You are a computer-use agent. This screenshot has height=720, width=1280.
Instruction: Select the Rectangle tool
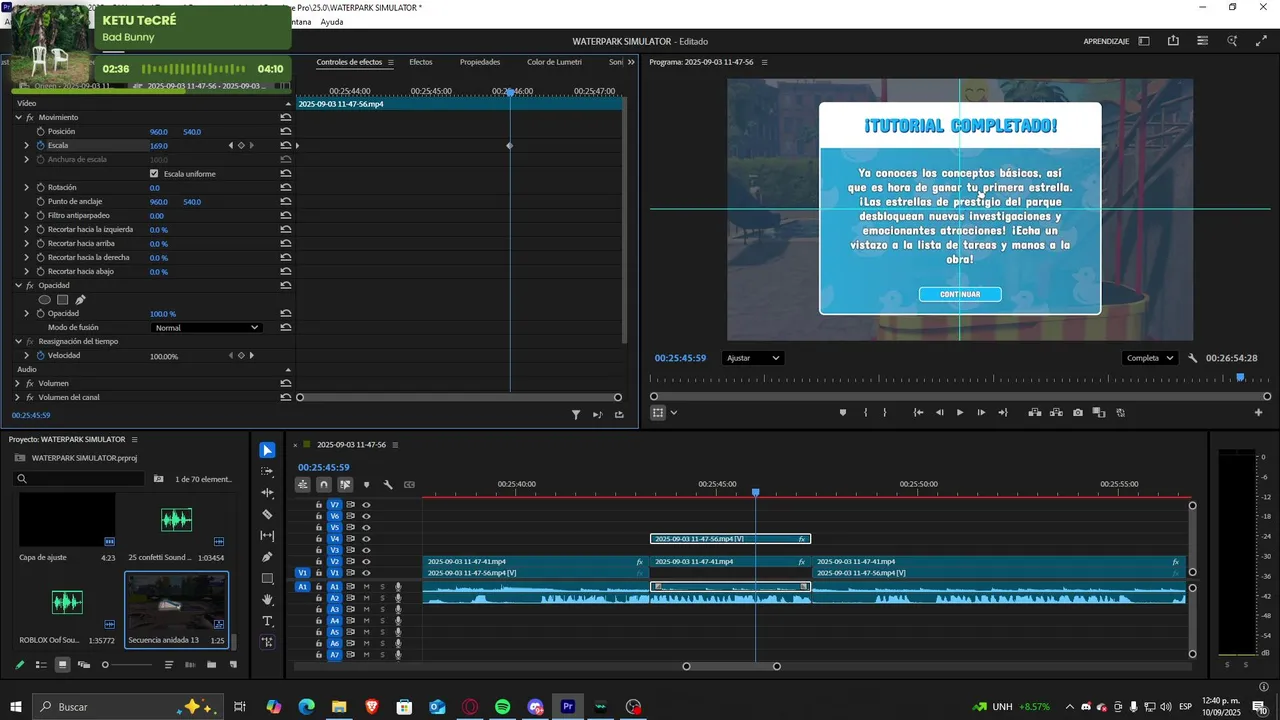tap(267, 579)
